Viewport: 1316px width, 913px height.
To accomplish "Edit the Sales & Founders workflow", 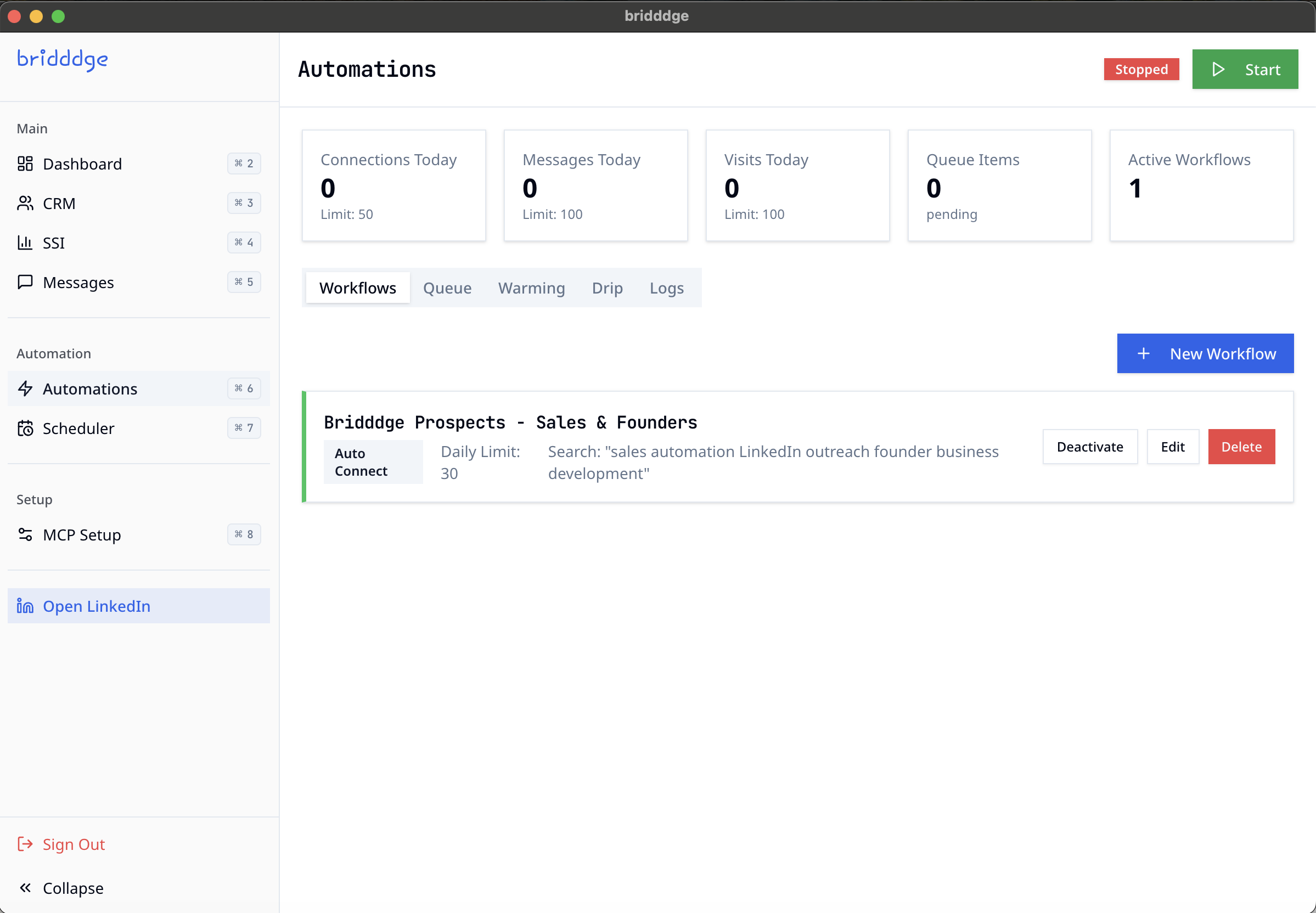I will (x=1172, y=447).
